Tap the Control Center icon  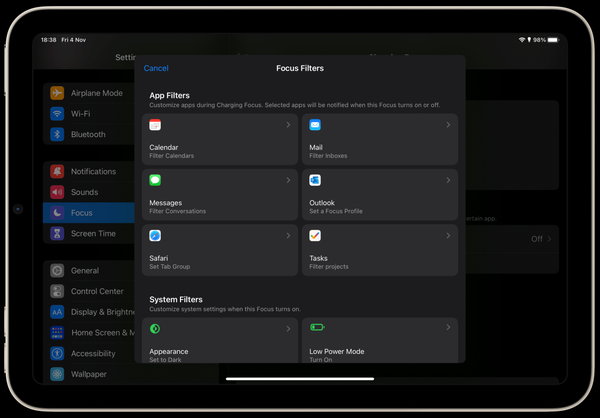(57, 291)
